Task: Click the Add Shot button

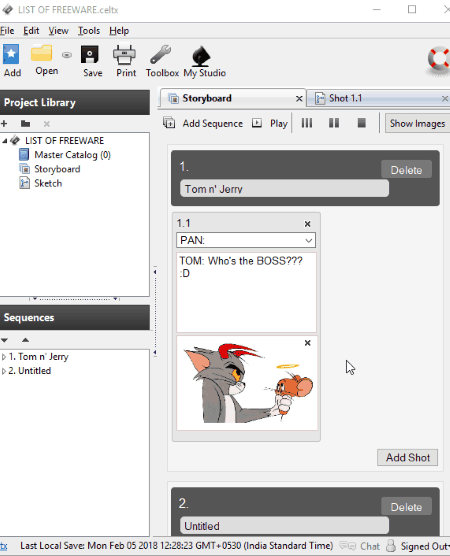Action: coord(407,457)
